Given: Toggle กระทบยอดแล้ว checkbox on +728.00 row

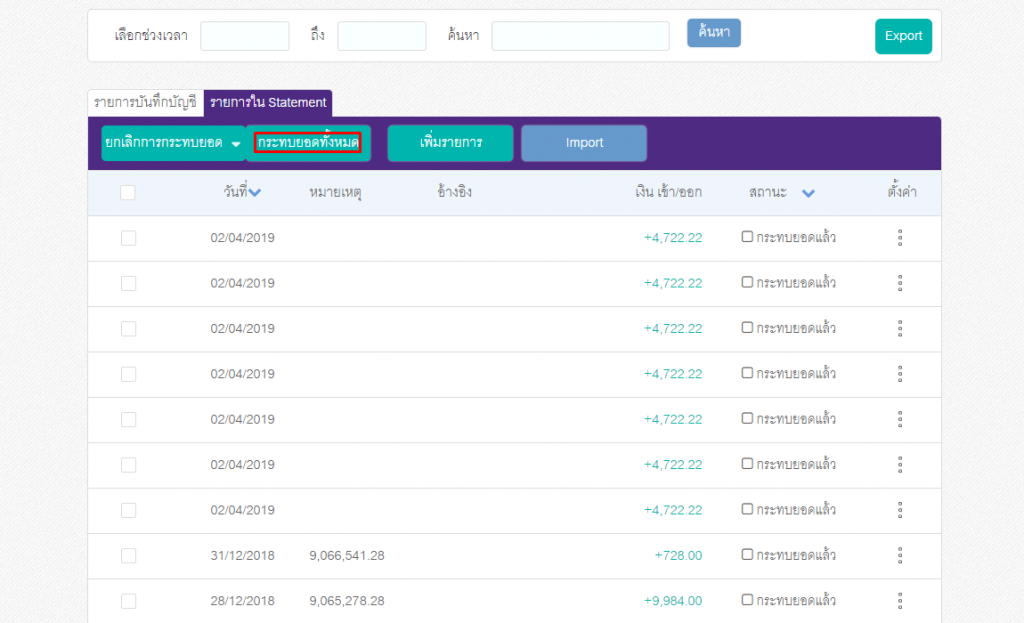Looking at the screenshot, I should click(747, 554).
